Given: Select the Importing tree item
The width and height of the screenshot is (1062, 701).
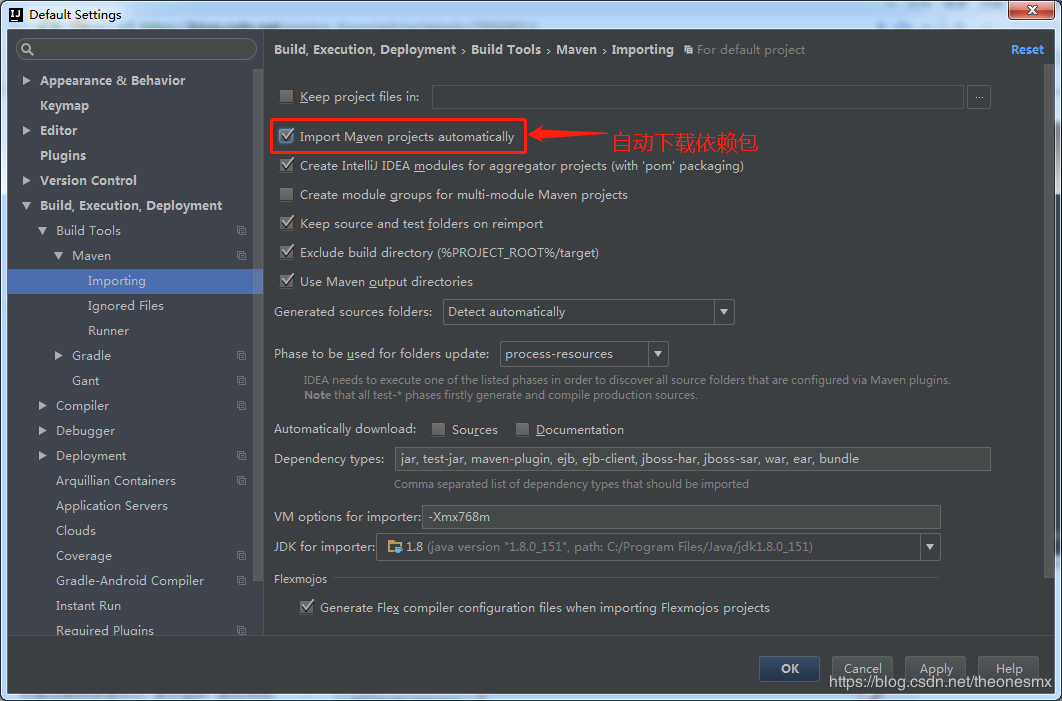Looking at the screenshot, I should click(135, 281).
